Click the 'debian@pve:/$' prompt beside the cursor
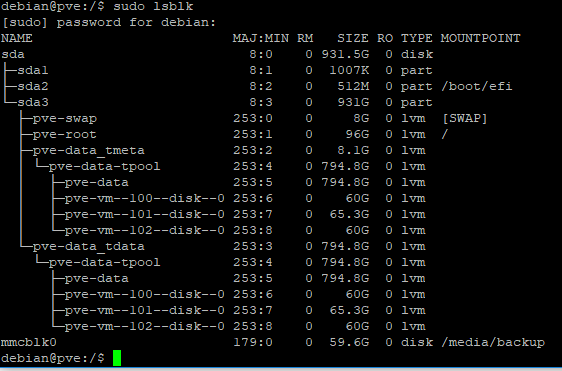The image size is (562, 371). tap(53, 358)
